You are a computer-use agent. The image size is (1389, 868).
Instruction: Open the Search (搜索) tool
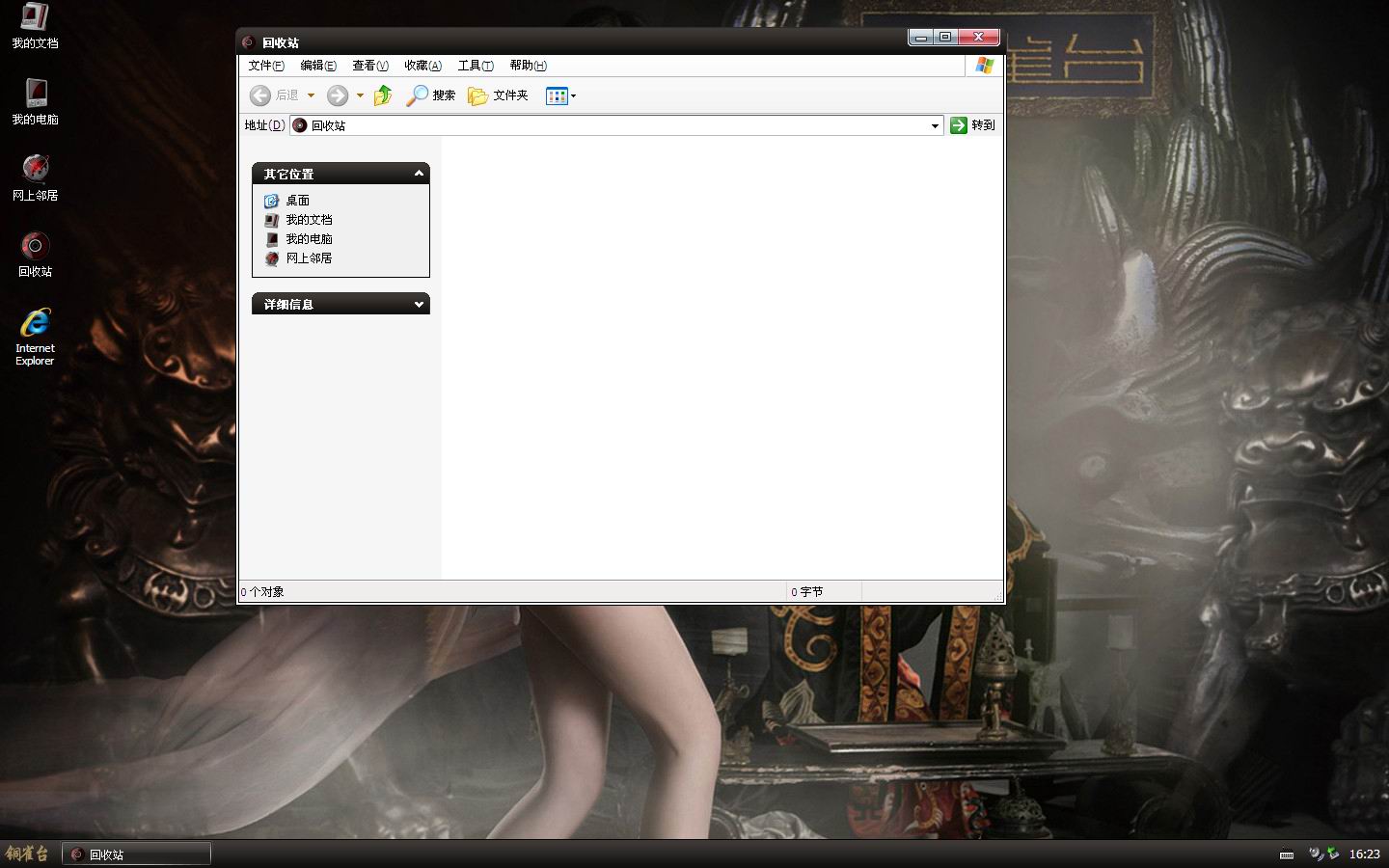coord(430,95)
